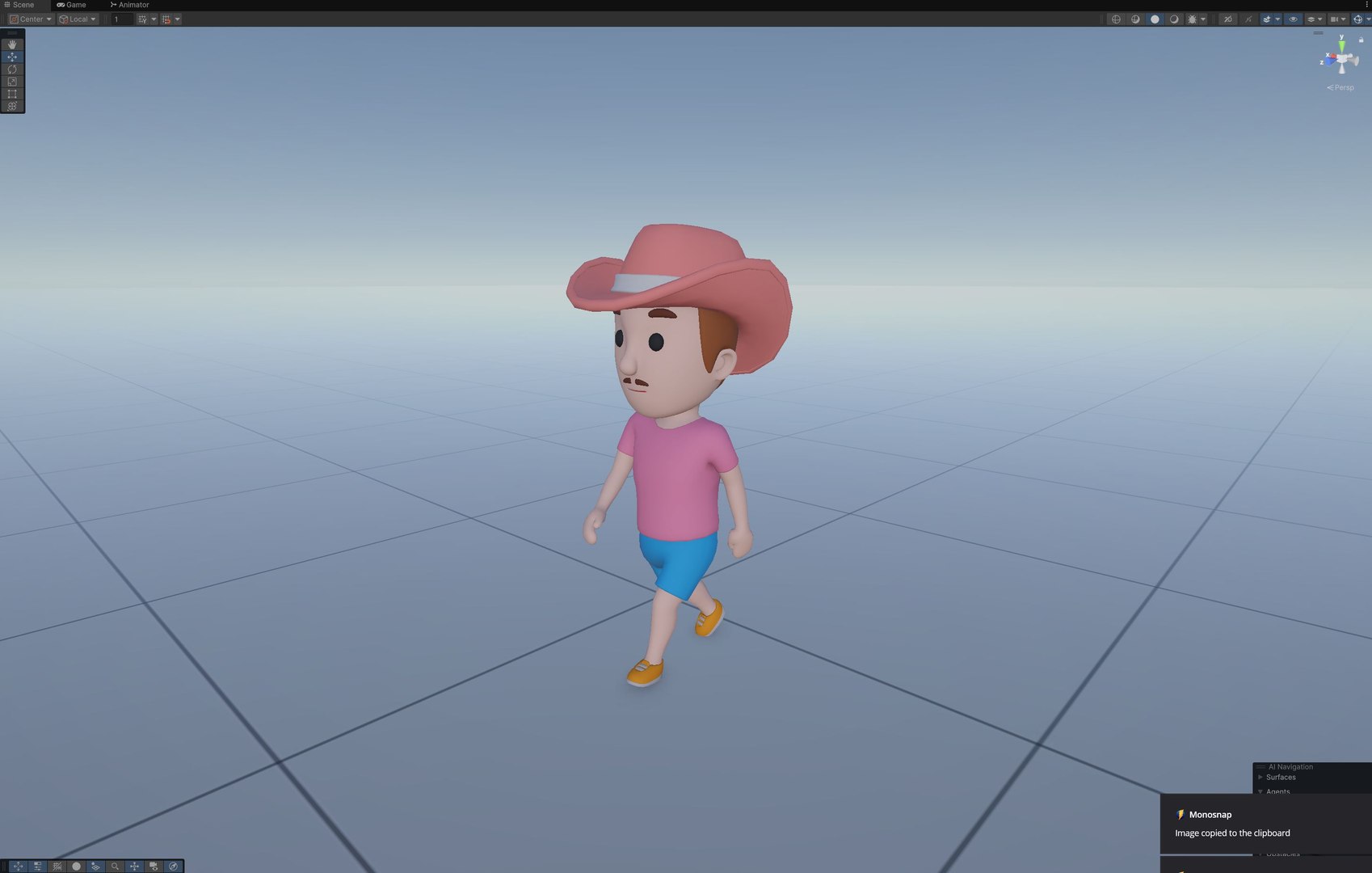Select shaded draw mode sphere icon

[1155, 19]
